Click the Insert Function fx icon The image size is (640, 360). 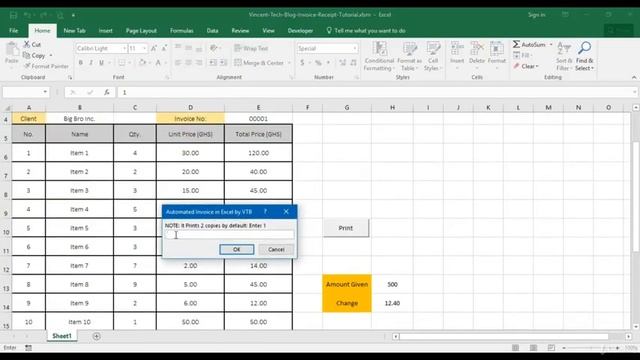coord(107,92)
